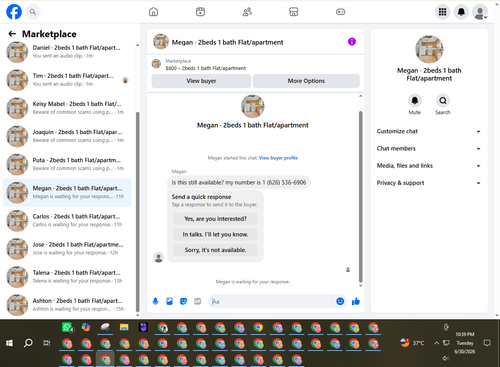Mute the Megan conversation

(415, 100)
